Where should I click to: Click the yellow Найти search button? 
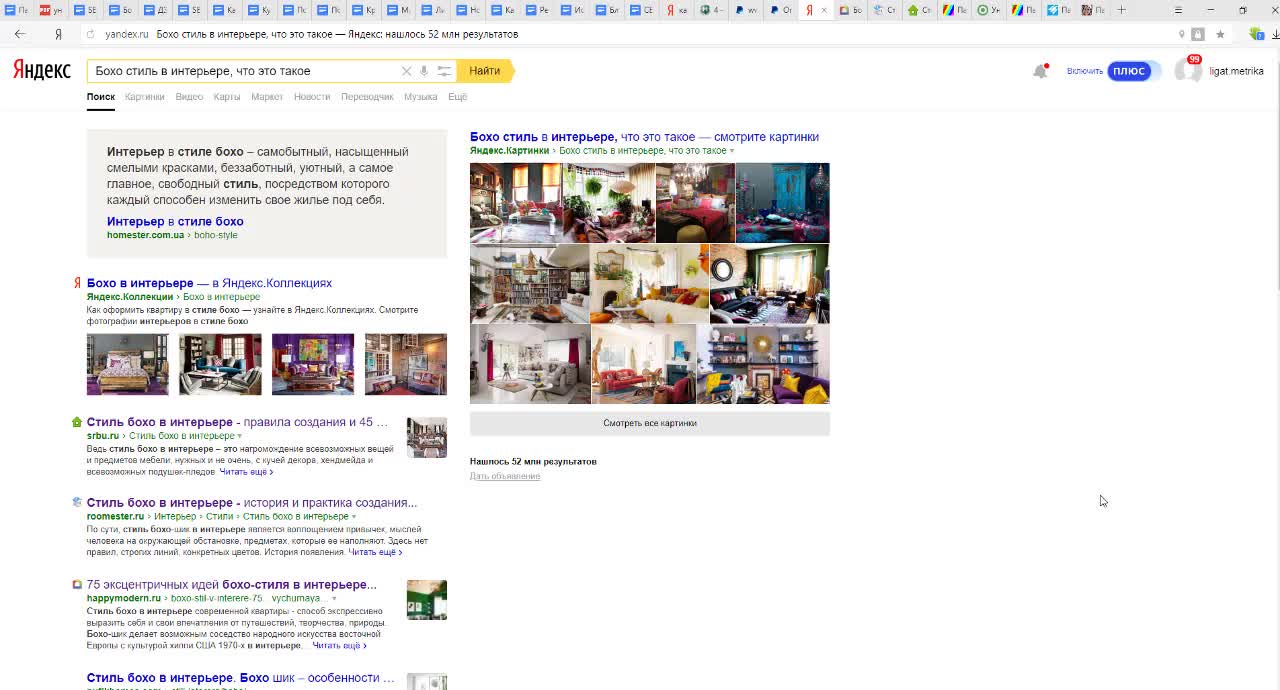pos(485,71)
